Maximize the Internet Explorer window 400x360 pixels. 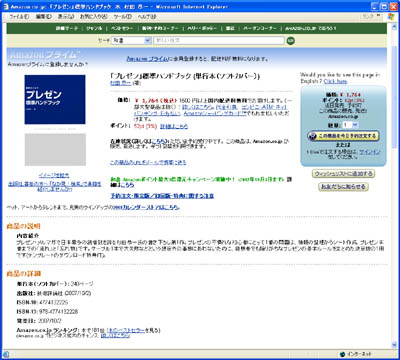pyautogui.click(x=385, y=6)
